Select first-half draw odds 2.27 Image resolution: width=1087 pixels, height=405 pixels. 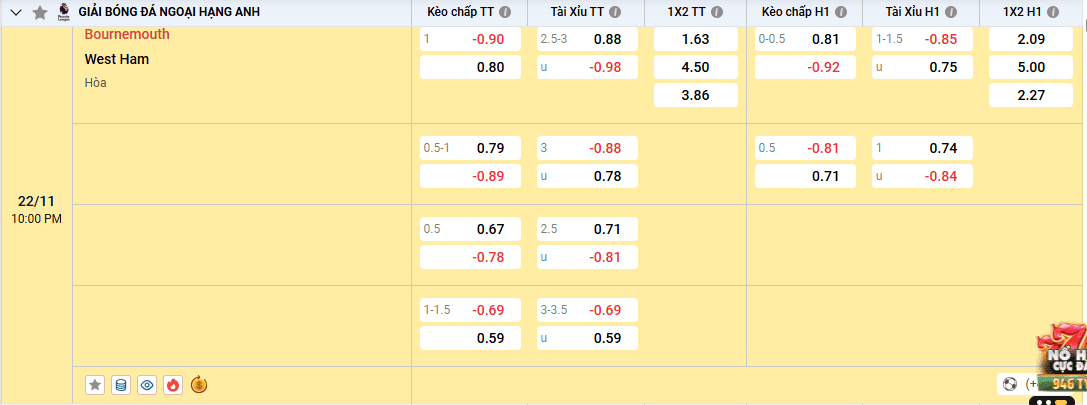point(1030,96)
